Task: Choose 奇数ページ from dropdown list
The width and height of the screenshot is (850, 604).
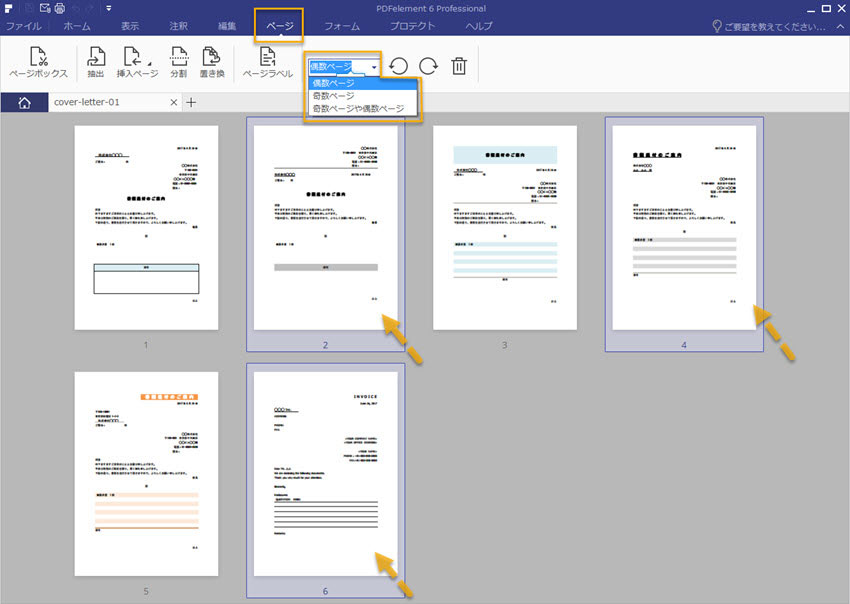Action: click(363, 95)
